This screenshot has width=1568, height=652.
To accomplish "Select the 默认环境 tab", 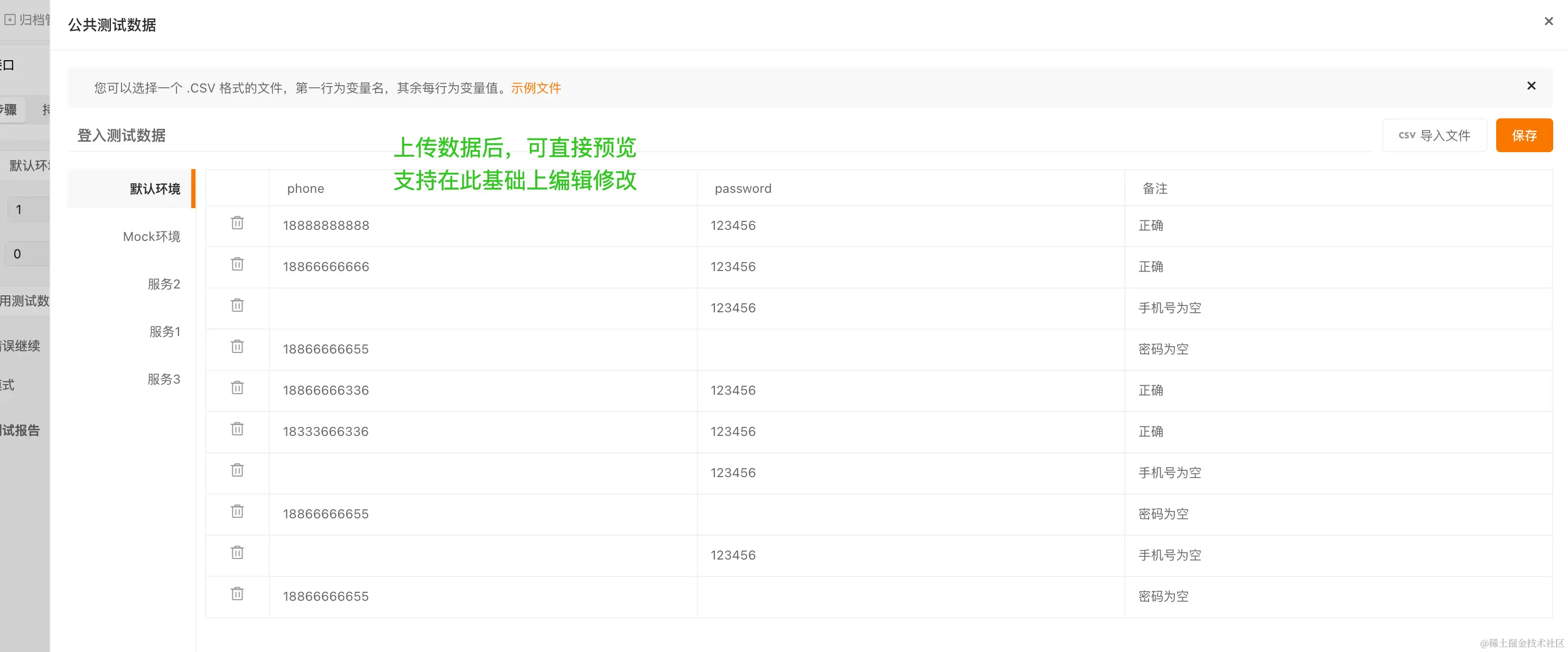I will pyautogui.click(x=155, y=189).
